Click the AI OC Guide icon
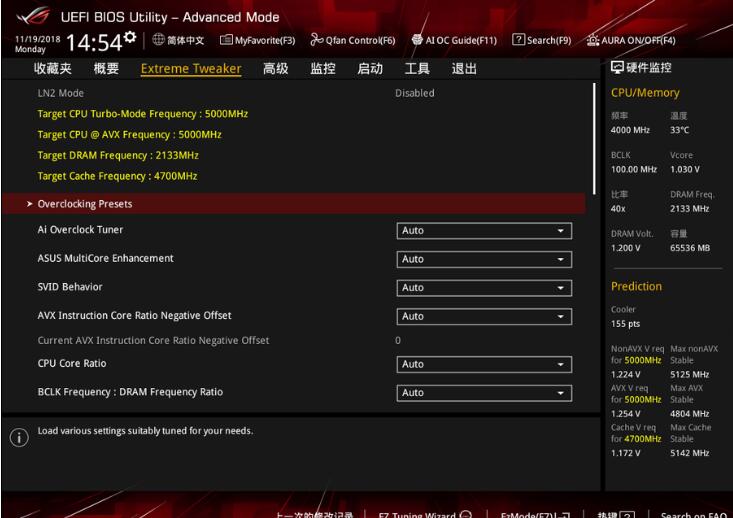Viewport: 733px width, 518px height. click(417, 40)
